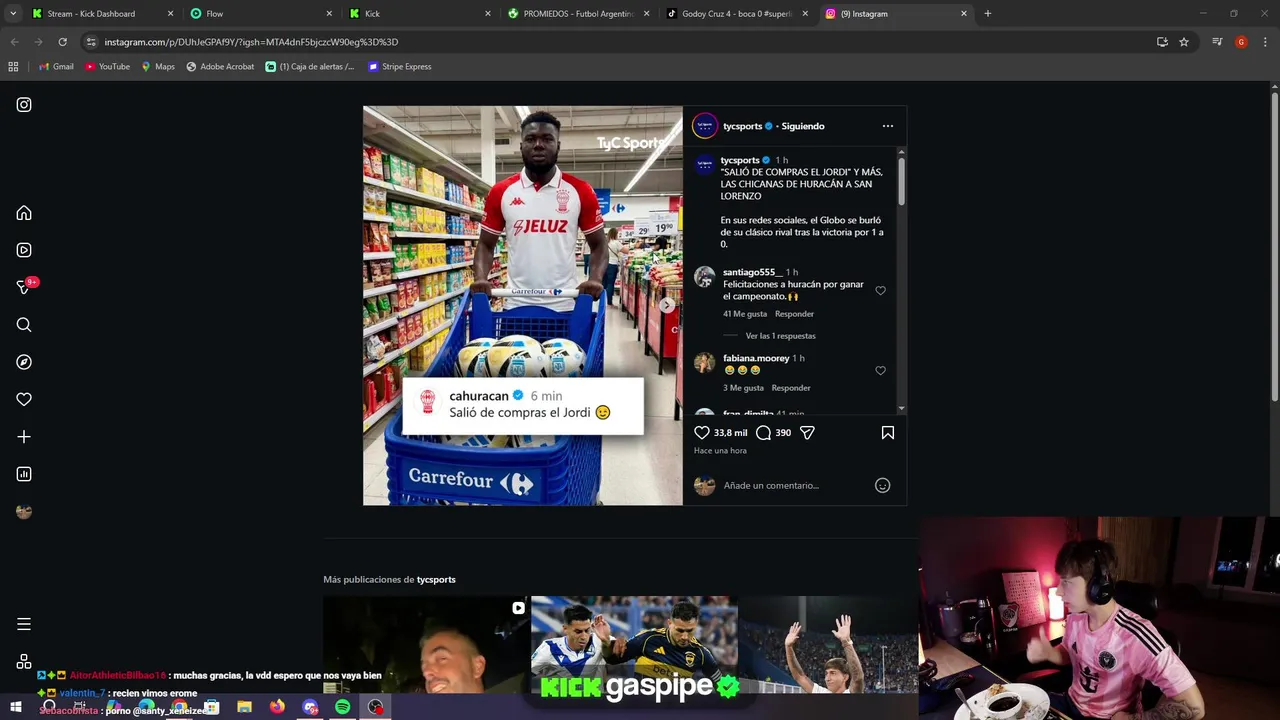Viewport: 1280px width, 720px height.
Task: Open Meta apps grid icon
Action: pyautogui.click(x=24, y=661)
